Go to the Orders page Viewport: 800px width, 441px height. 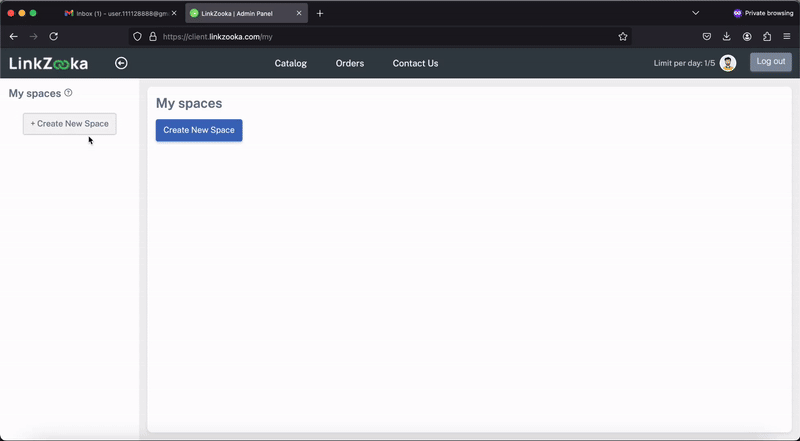click(x=350, y=63)
